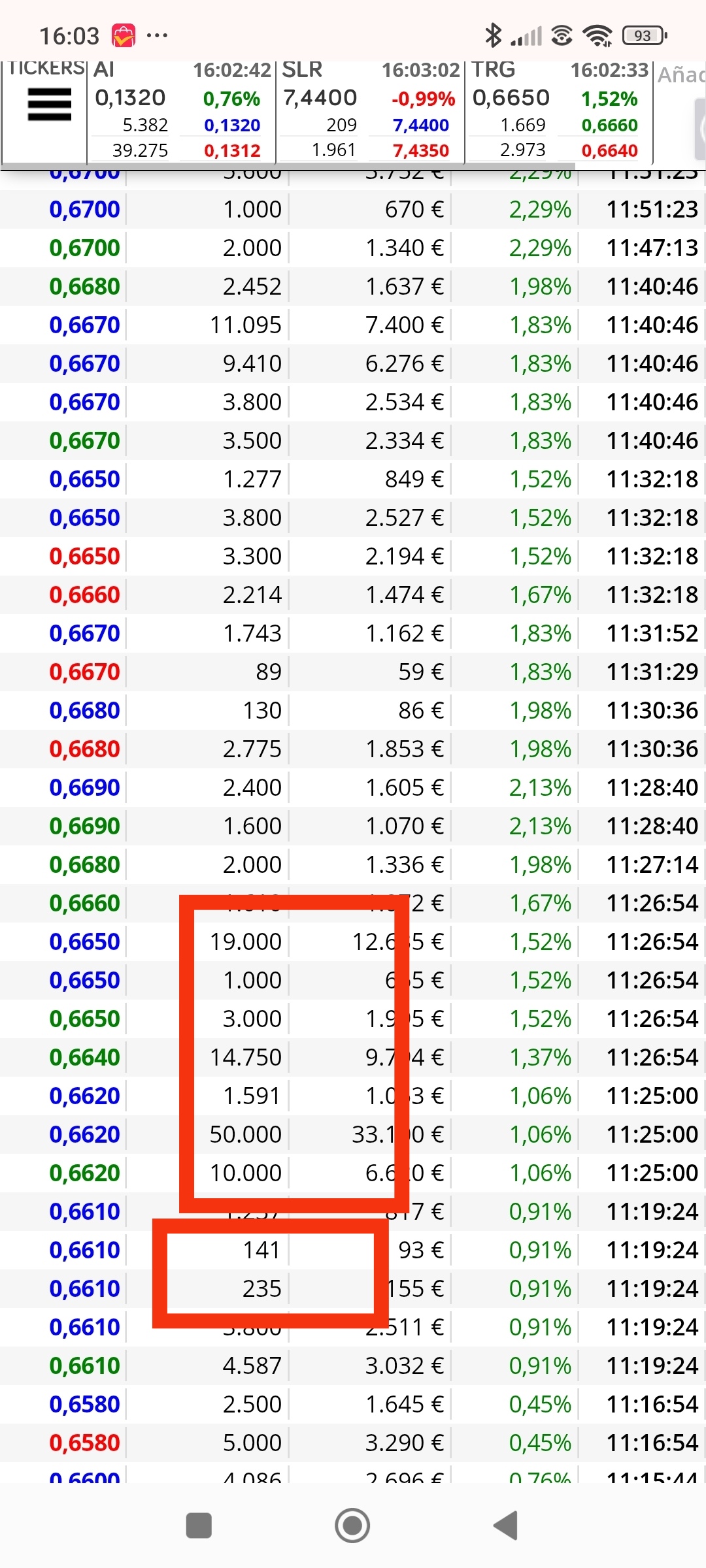The height and width of the screenshot is (1568, 706).
Task: Select the volume cell 2.452
Action: (x=252, y=287)
